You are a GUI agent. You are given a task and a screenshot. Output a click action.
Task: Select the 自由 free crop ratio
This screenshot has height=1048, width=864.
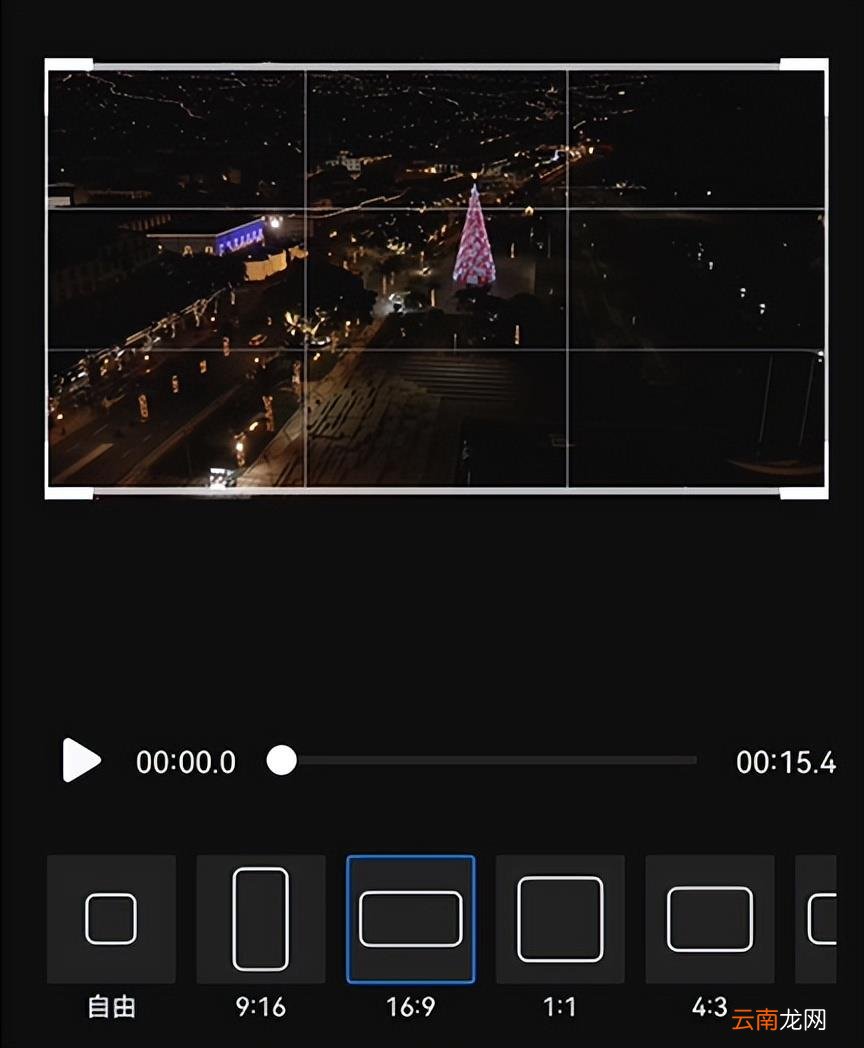coord(112,919)
